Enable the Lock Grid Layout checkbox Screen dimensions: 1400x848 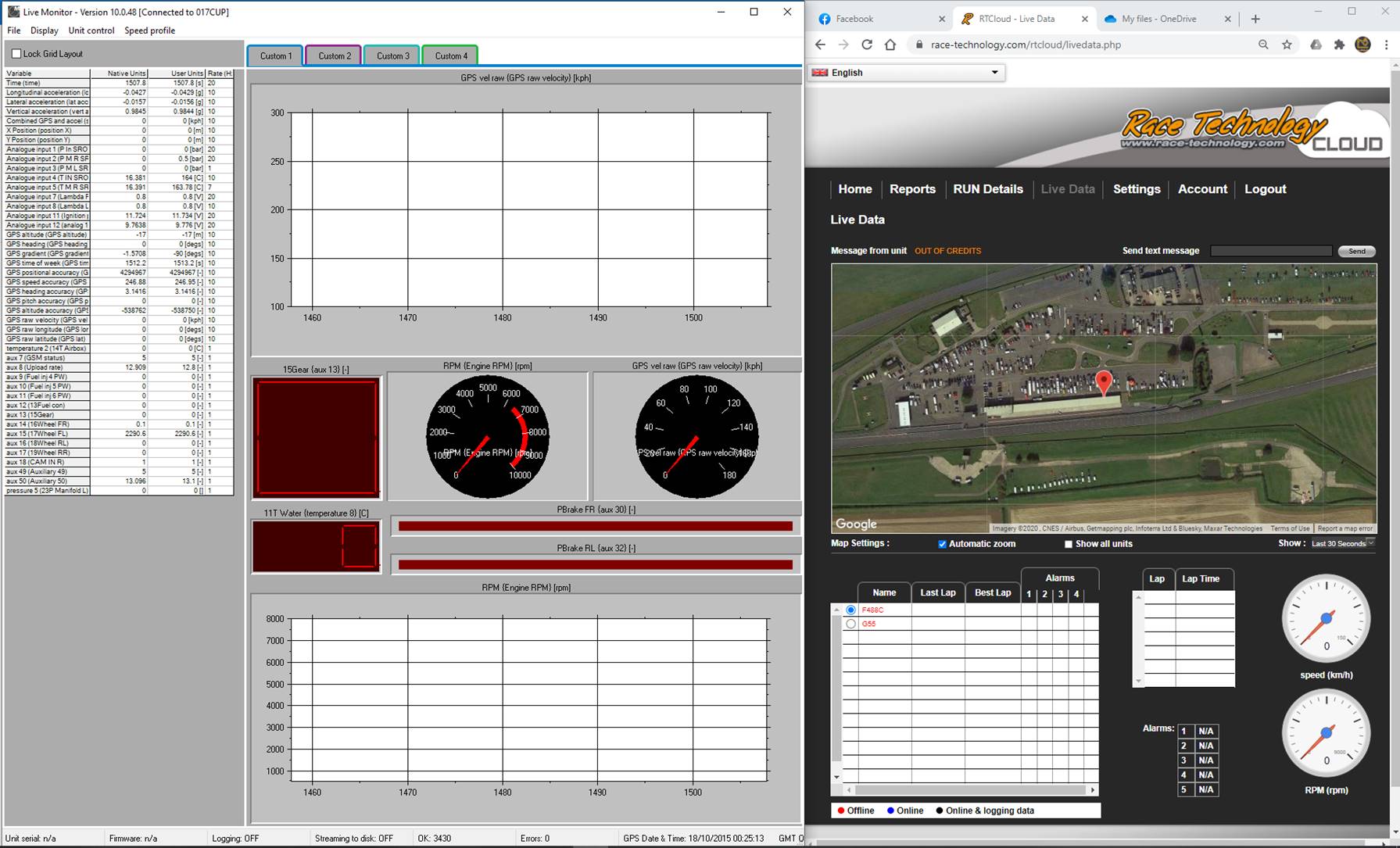point(16,54)
